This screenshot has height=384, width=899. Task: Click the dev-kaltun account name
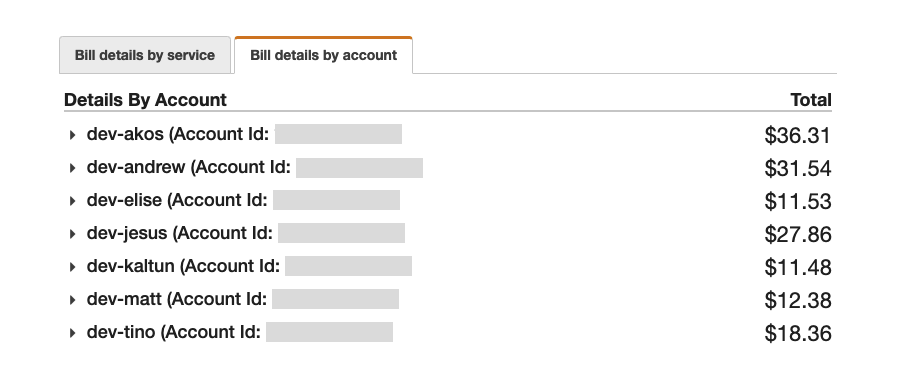131,266
